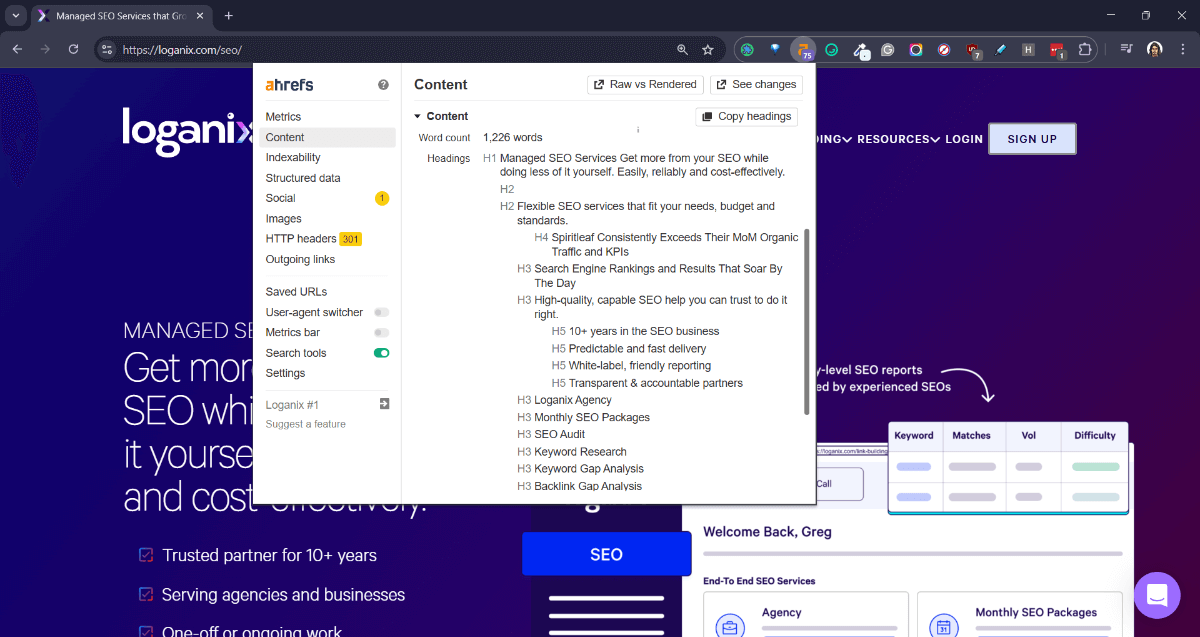
Task: Click the 'Monthly SEO Packages' H3 heading
Action: (592, 417)
